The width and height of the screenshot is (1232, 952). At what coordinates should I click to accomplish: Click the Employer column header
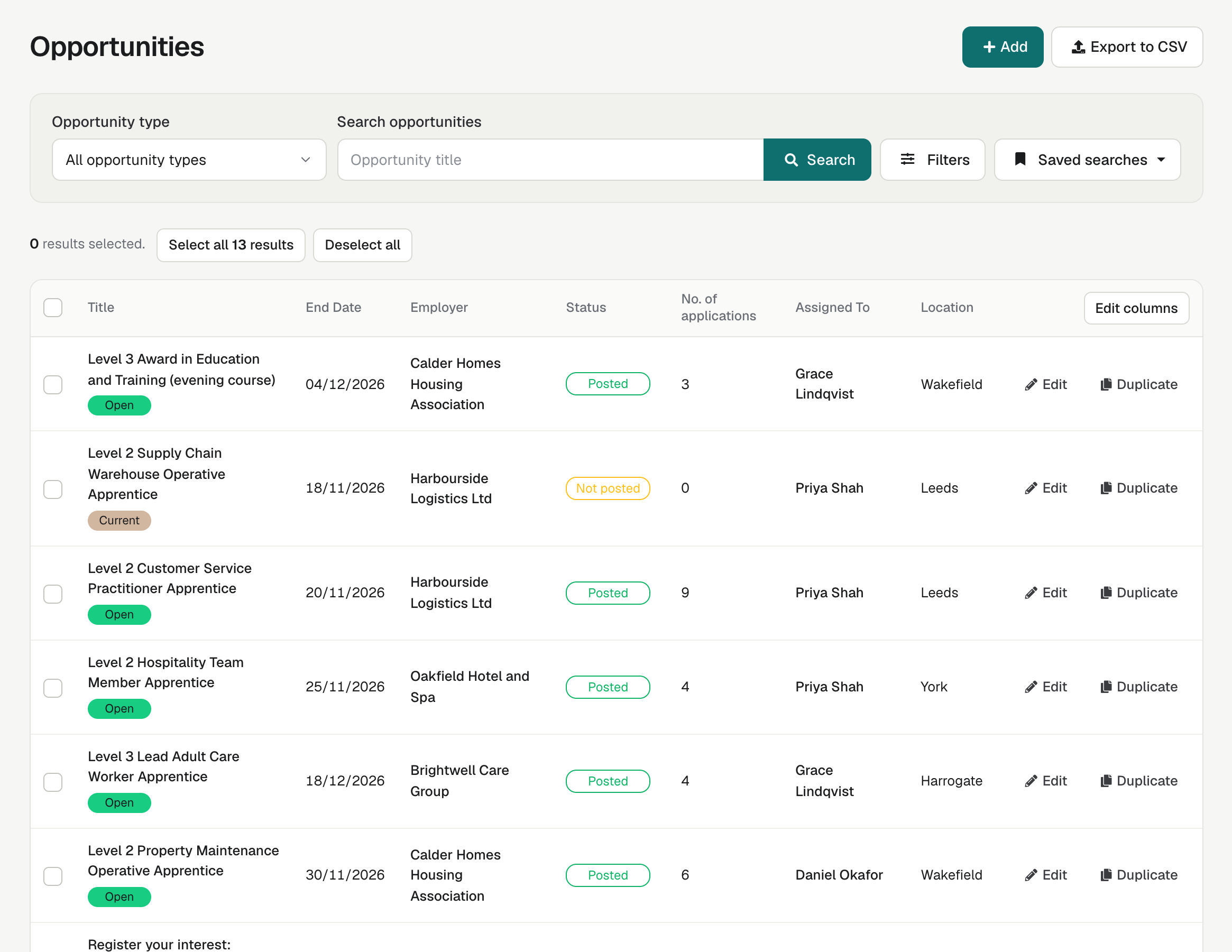pos(439,308)
